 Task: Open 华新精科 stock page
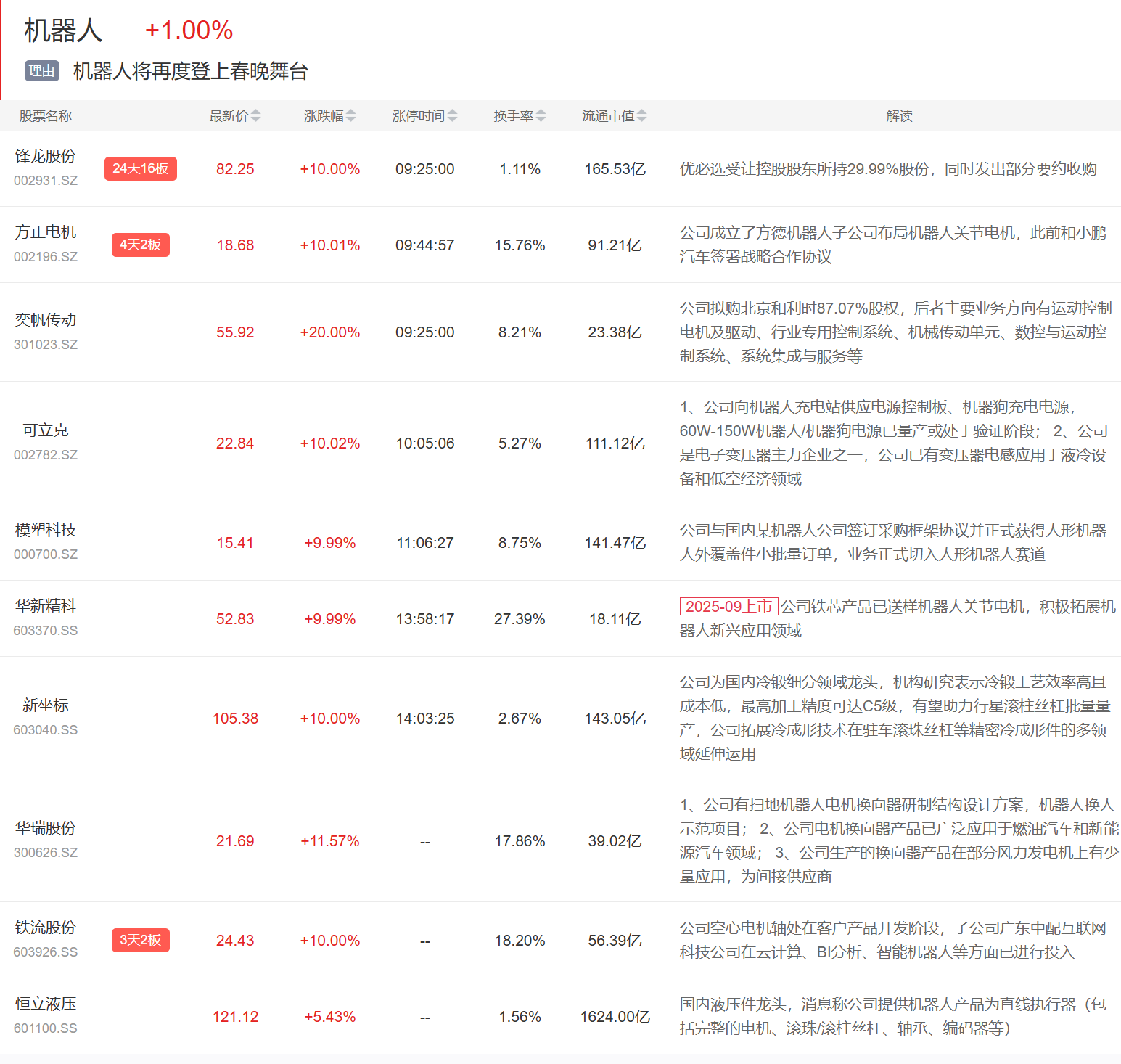[x=46, y=607]
